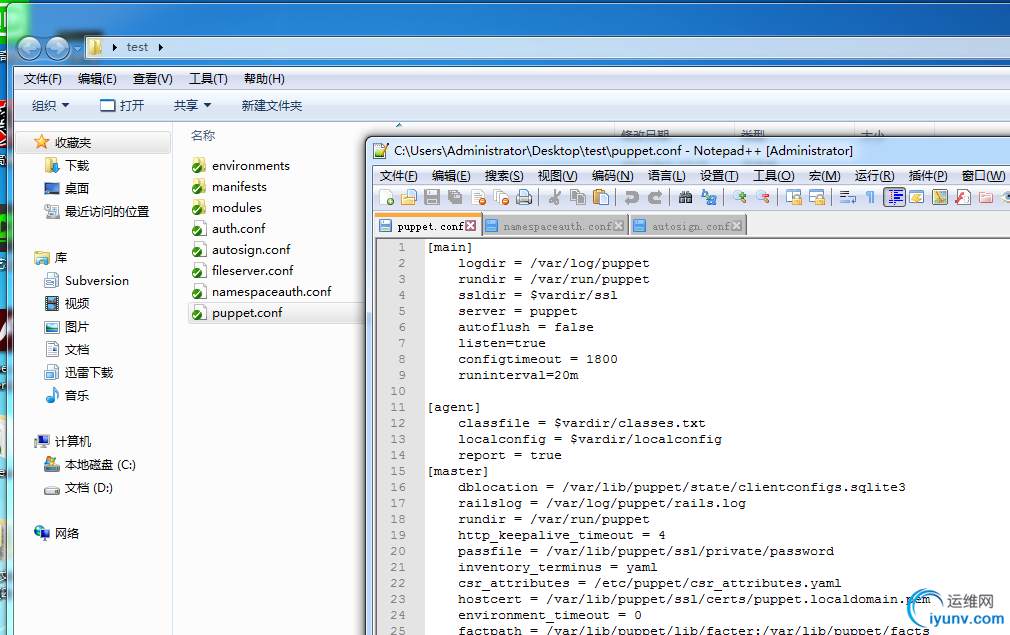The image size is (1010, 635).
Task: Expand the 共享 dropdown in Explorer
Action: click(192, 106)
